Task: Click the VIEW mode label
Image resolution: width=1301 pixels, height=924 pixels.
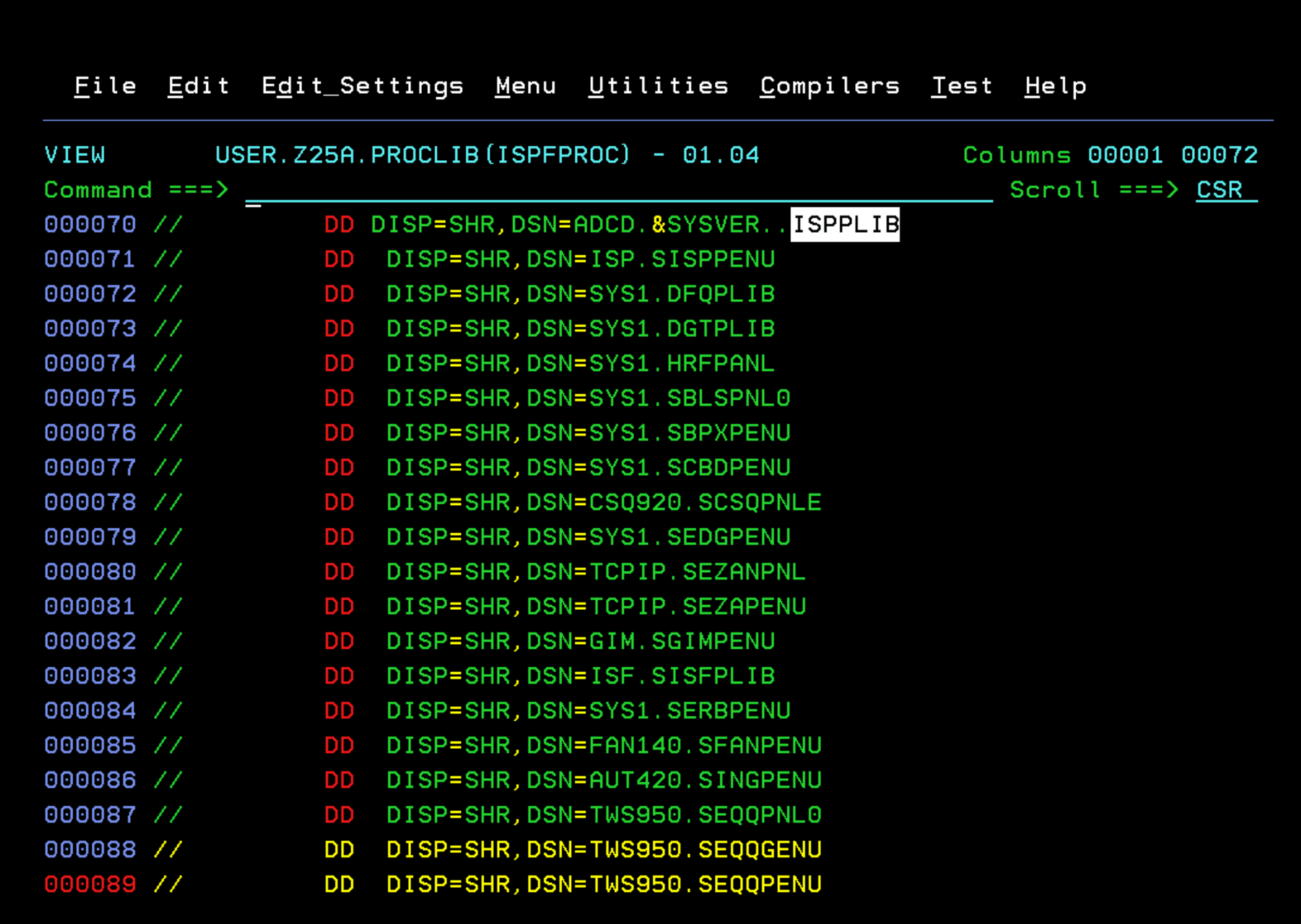Action: pyautogui.click(x=75, y=155)
